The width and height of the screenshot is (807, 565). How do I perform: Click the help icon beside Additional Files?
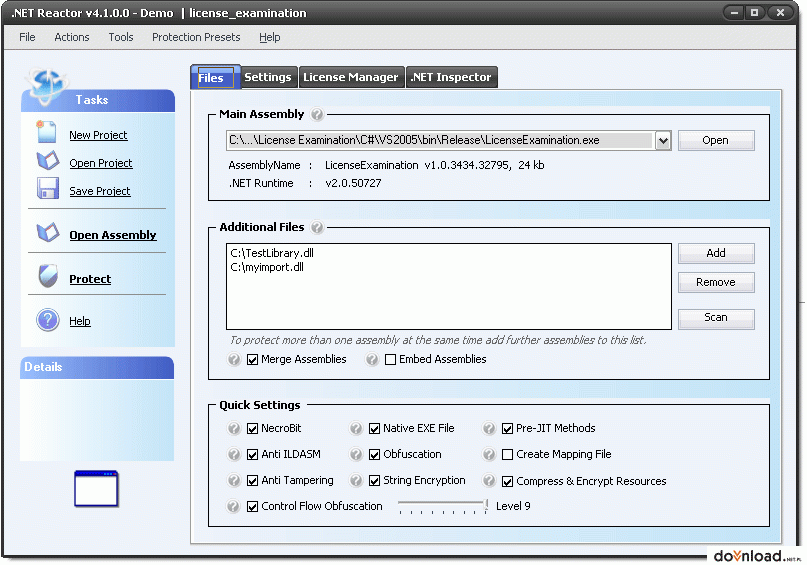pos(318,227)
